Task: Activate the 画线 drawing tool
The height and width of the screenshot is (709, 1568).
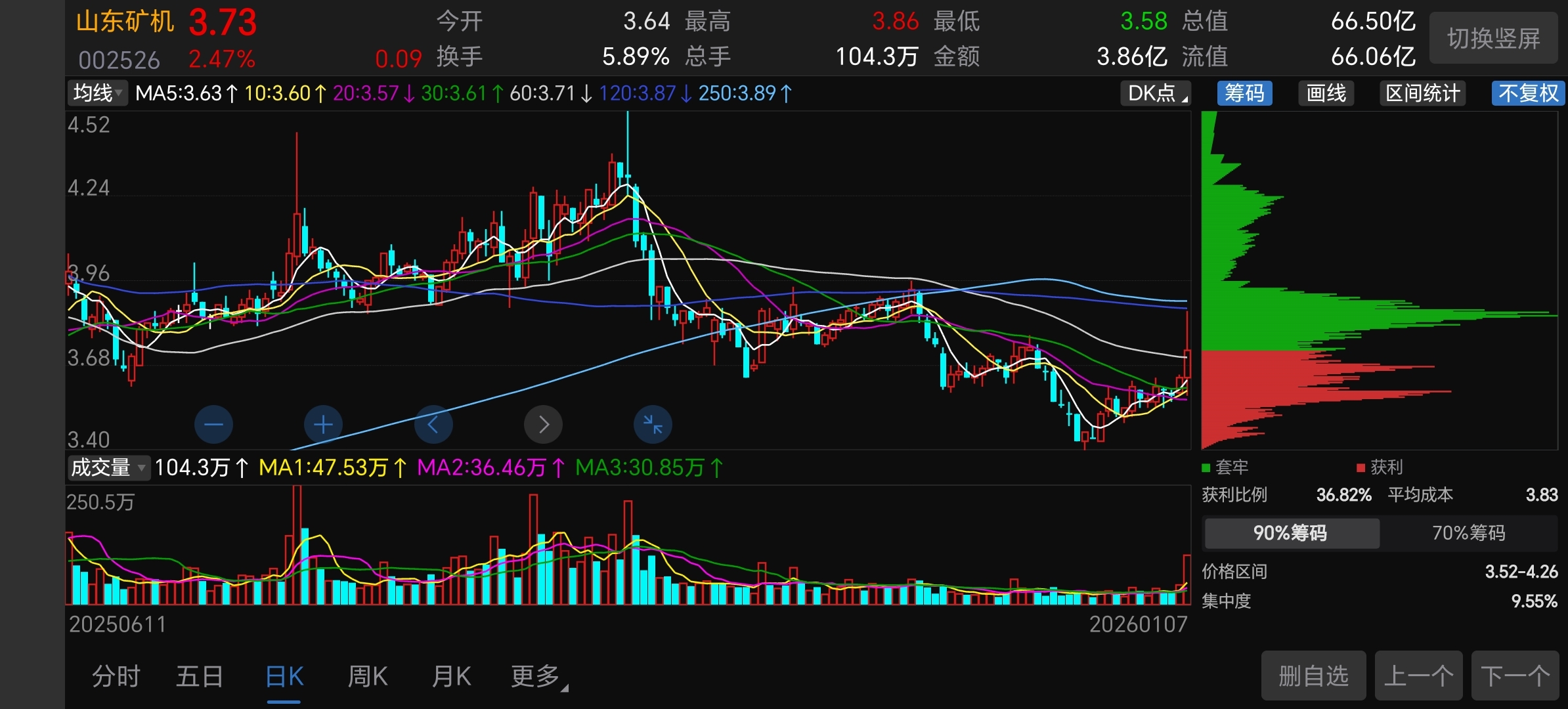Action: click(1326, 93)
